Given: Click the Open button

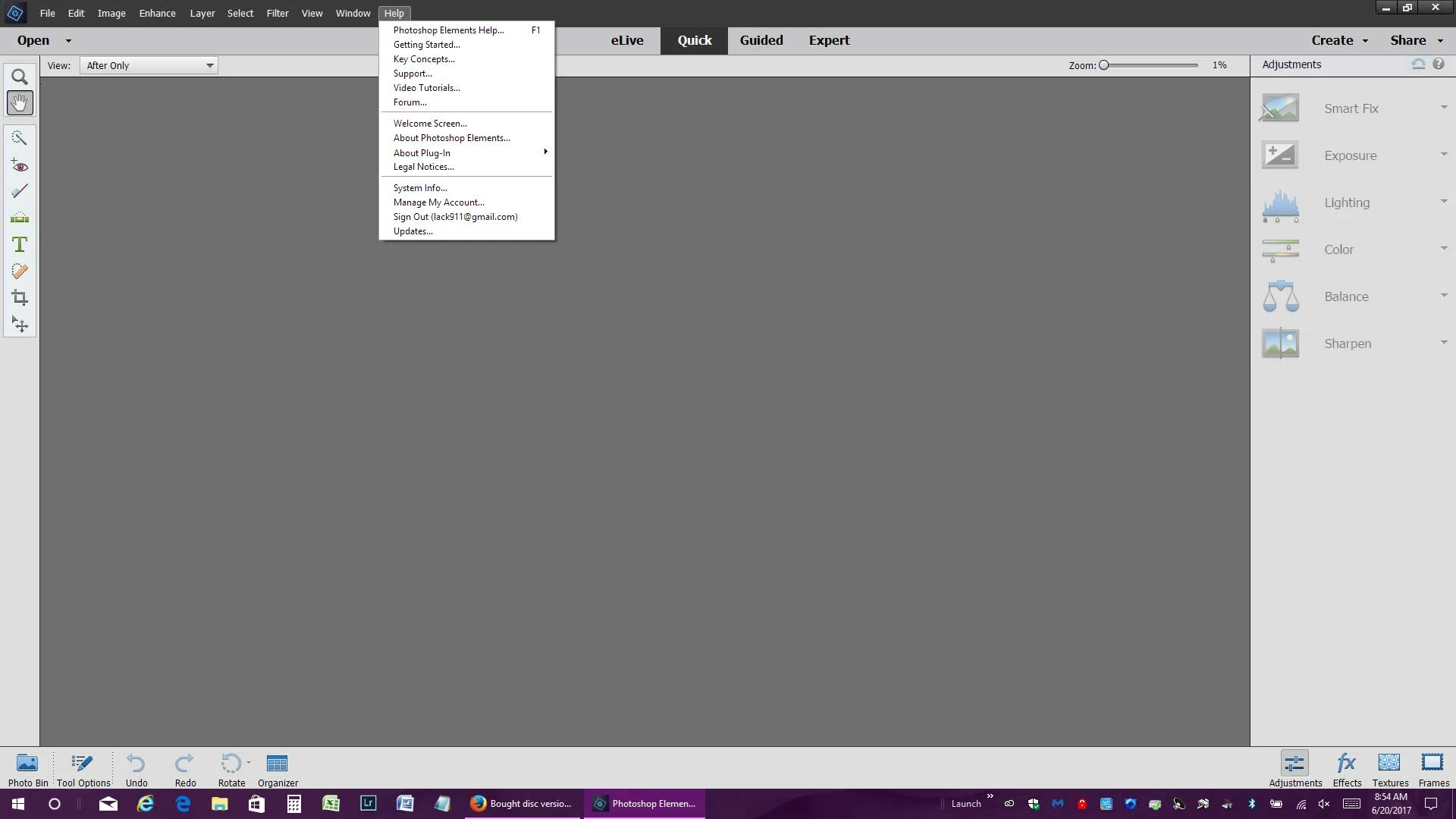Looking at the screenshot, I should [x=33, y=40].
